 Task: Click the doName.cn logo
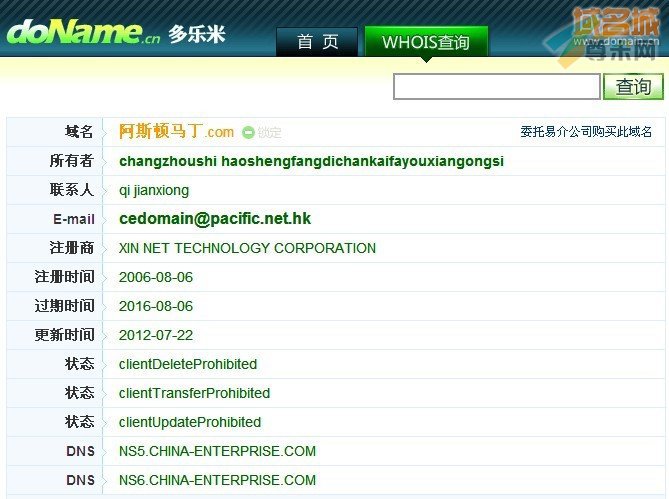pos(83,32)
